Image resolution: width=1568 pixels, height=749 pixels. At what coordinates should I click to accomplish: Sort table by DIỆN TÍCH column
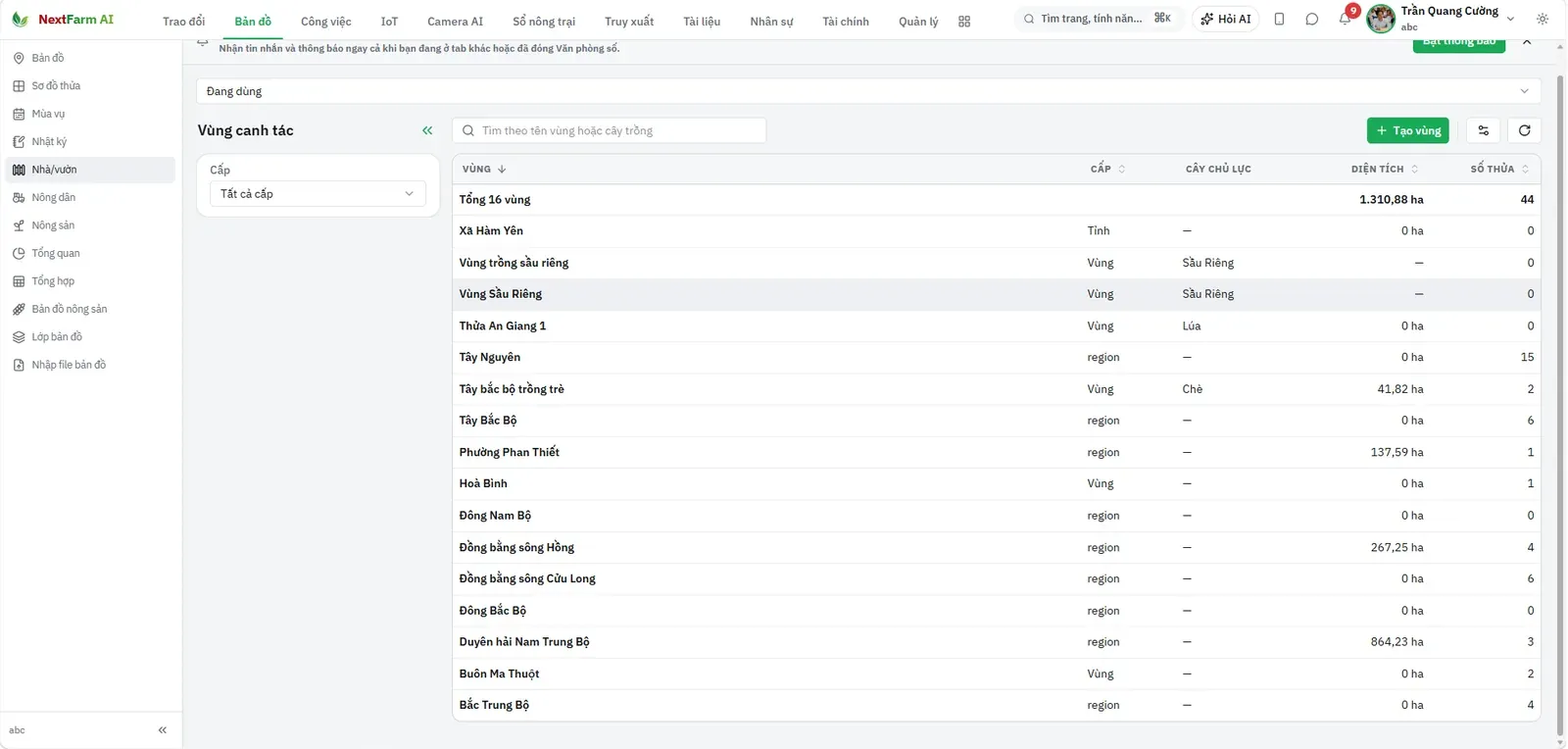pyautogui.click(x=1385, y=169)
